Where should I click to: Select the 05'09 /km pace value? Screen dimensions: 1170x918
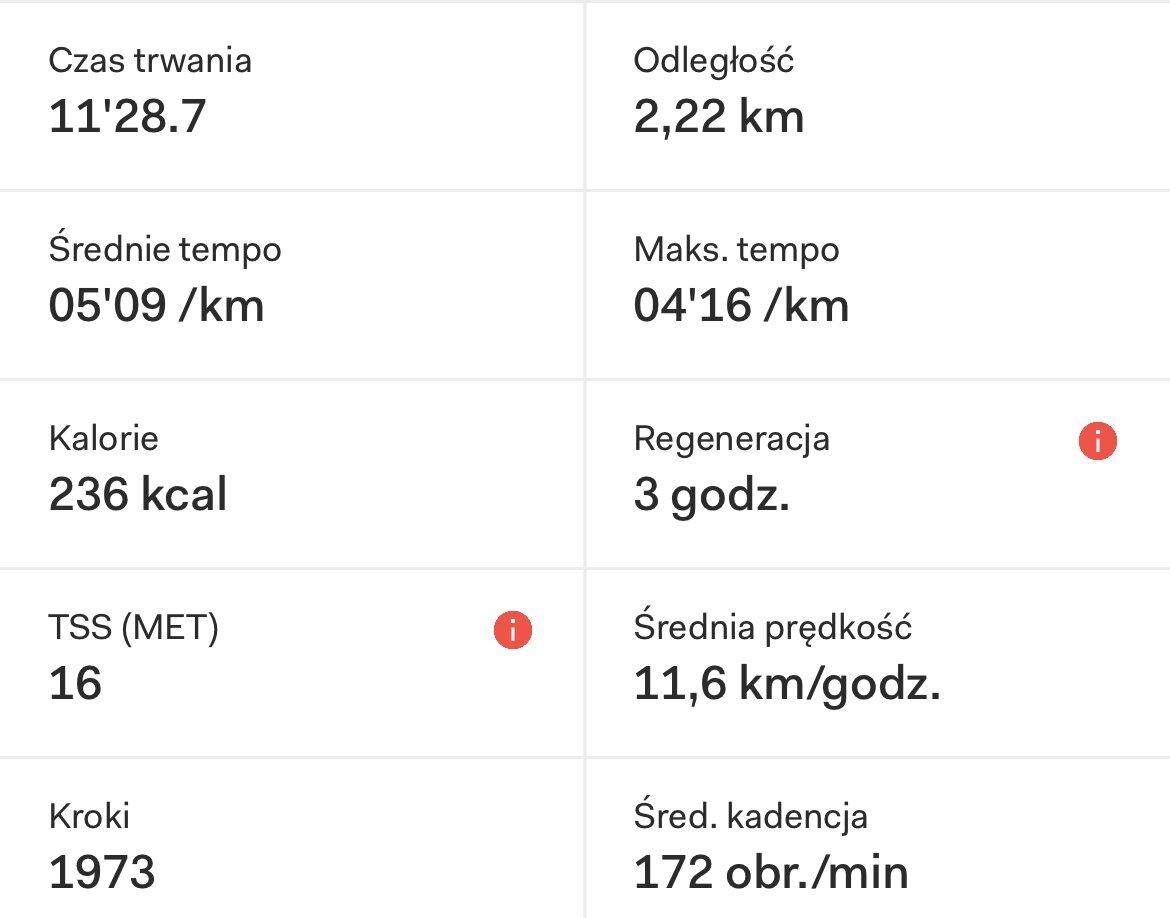[156, 306]
